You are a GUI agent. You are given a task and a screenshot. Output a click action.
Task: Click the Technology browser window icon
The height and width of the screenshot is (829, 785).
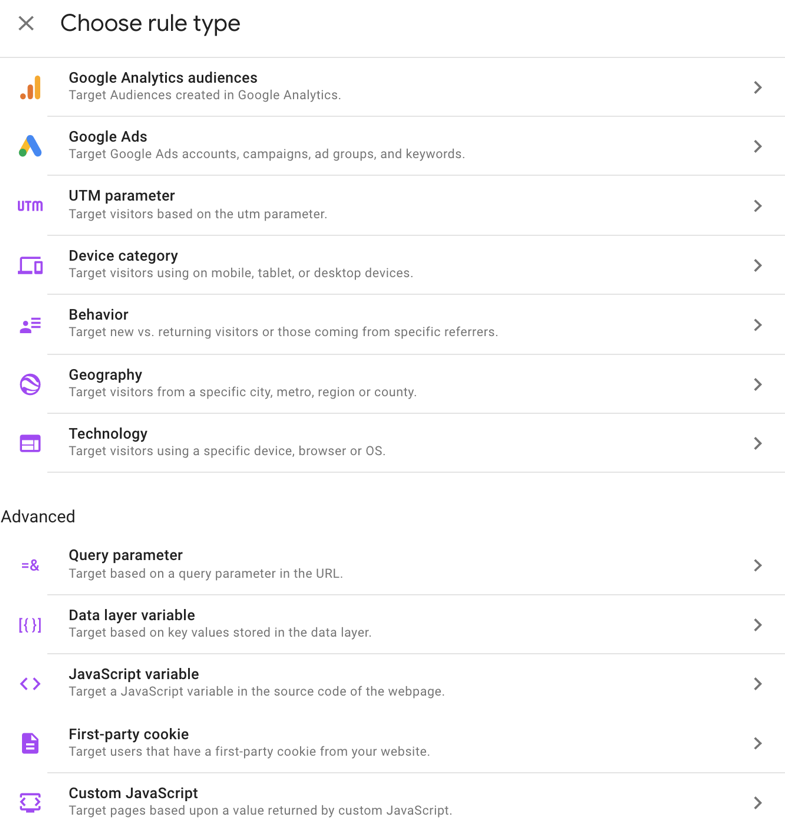click(30, 443)
